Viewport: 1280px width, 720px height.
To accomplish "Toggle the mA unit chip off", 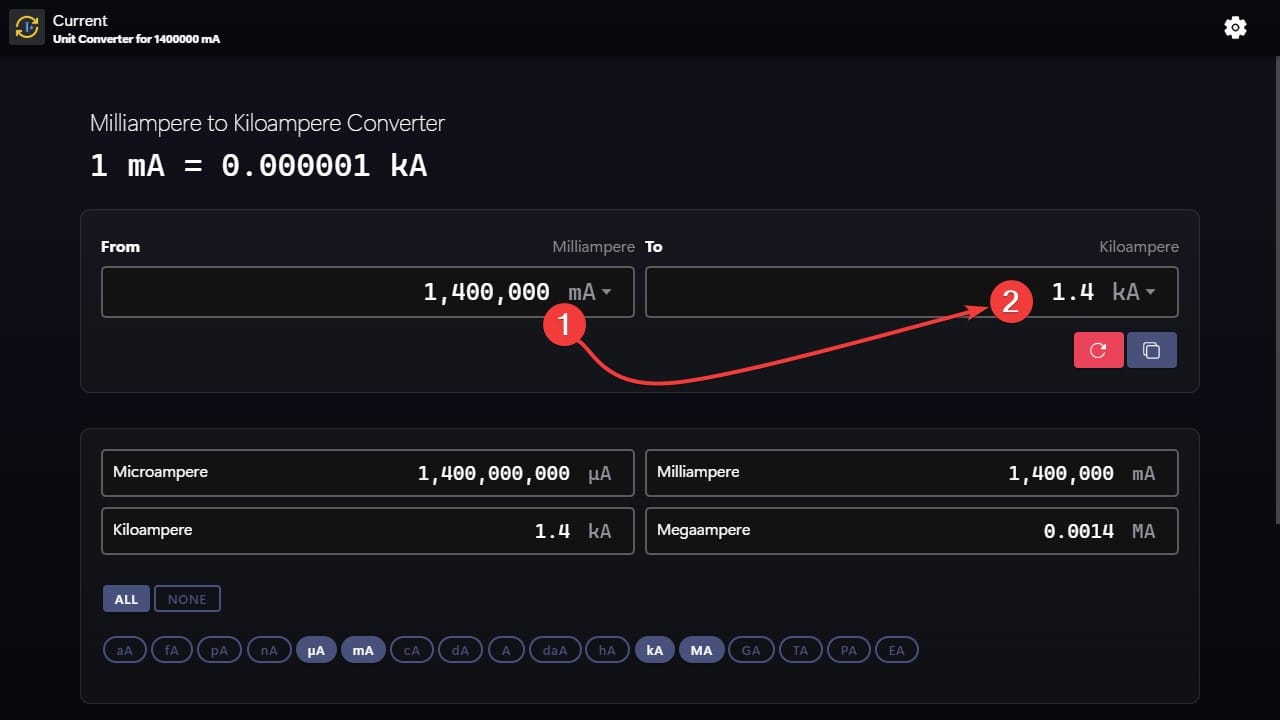I will [x=363, y=650].
